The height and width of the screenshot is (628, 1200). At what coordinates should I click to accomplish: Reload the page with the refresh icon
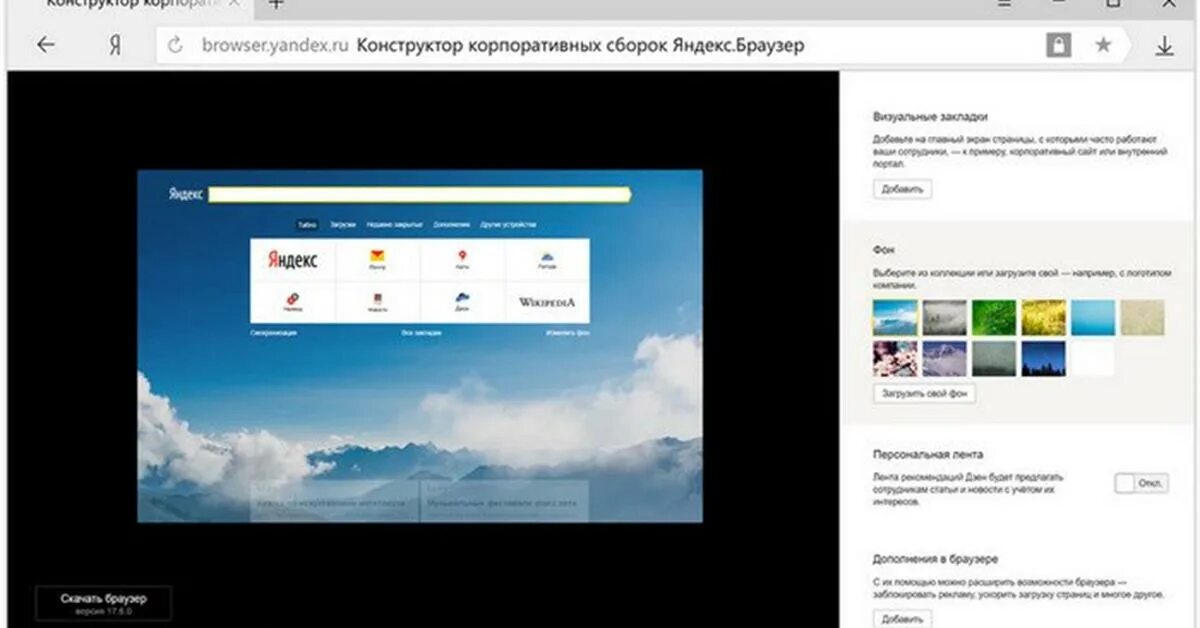coord(176,45)
